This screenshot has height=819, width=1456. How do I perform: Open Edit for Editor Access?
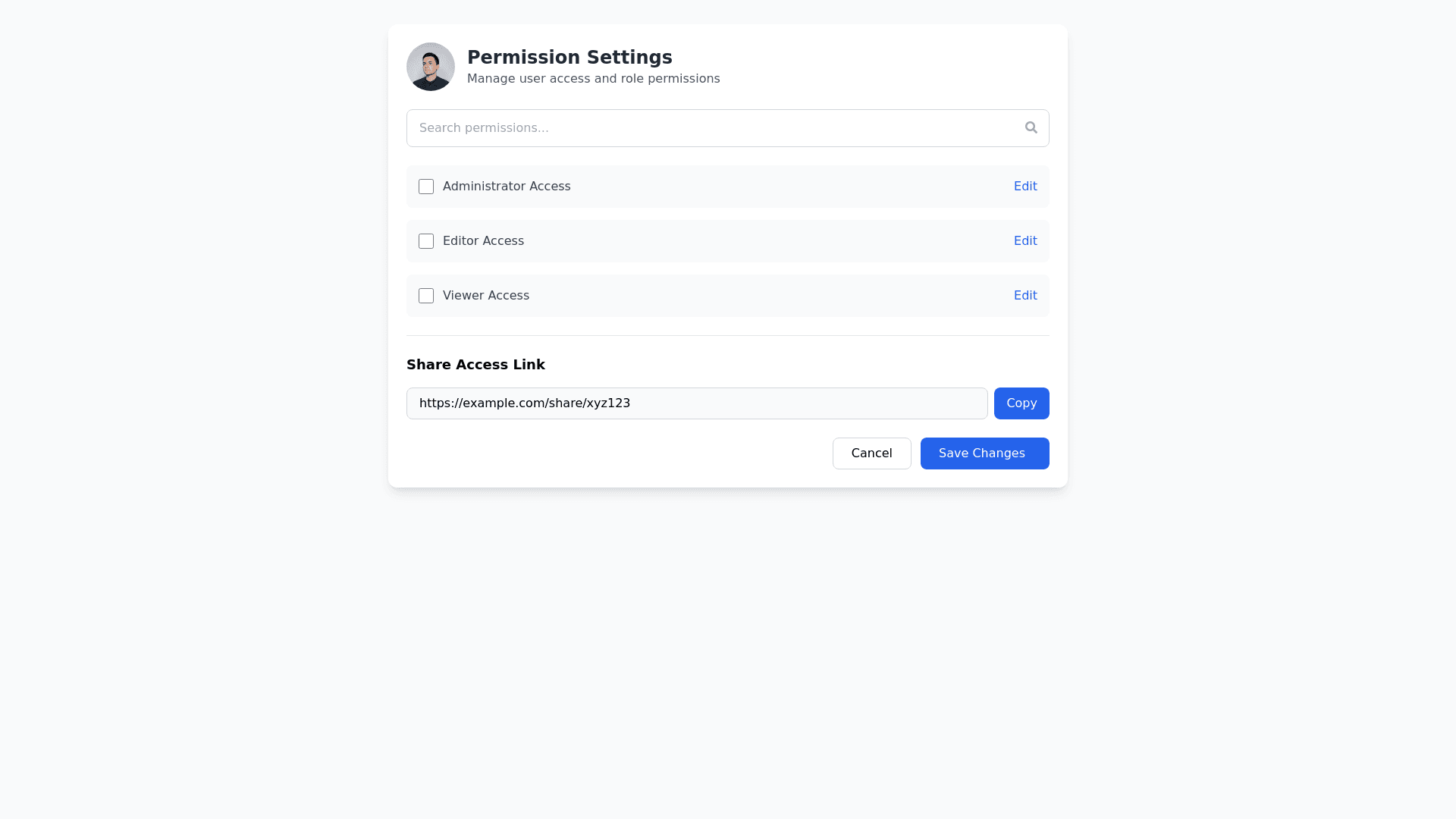[x=1025, y=241]
